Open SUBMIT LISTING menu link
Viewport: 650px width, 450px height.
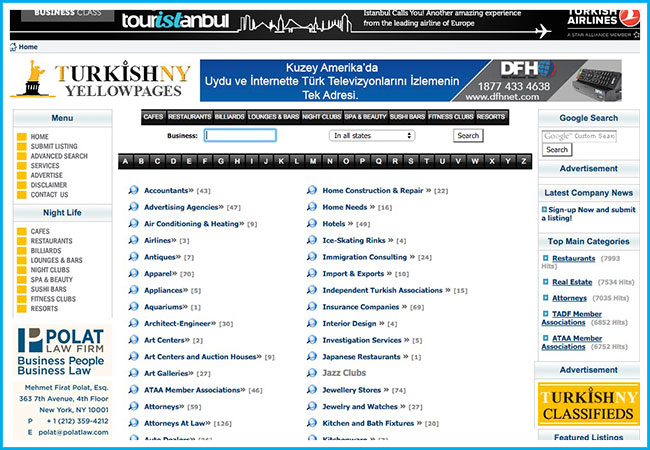54,146
